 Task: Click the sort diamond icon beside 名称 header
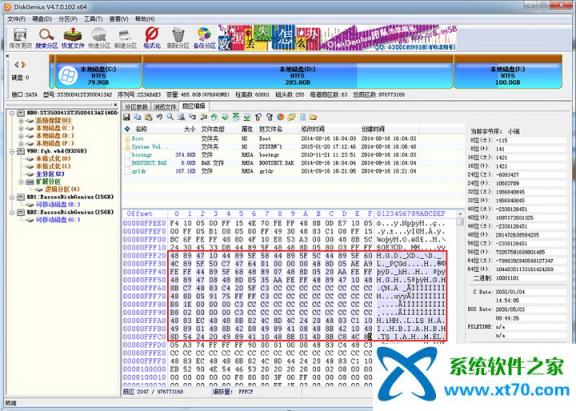click(x=127, y=129)
